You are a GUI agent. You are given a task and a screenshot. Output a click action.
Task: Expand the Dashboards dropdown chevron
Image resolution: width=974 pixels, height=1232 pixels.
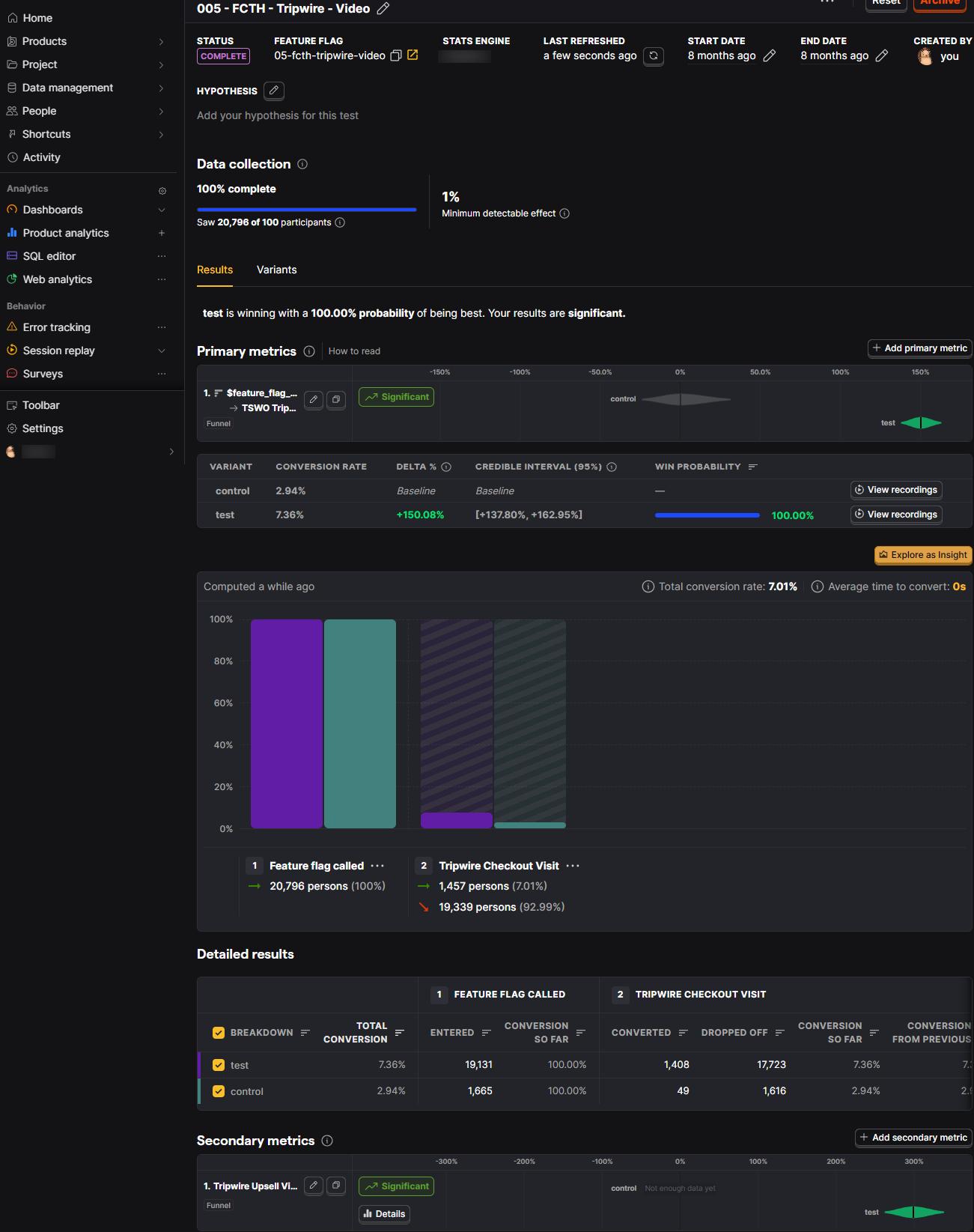[x=162, y=210]
